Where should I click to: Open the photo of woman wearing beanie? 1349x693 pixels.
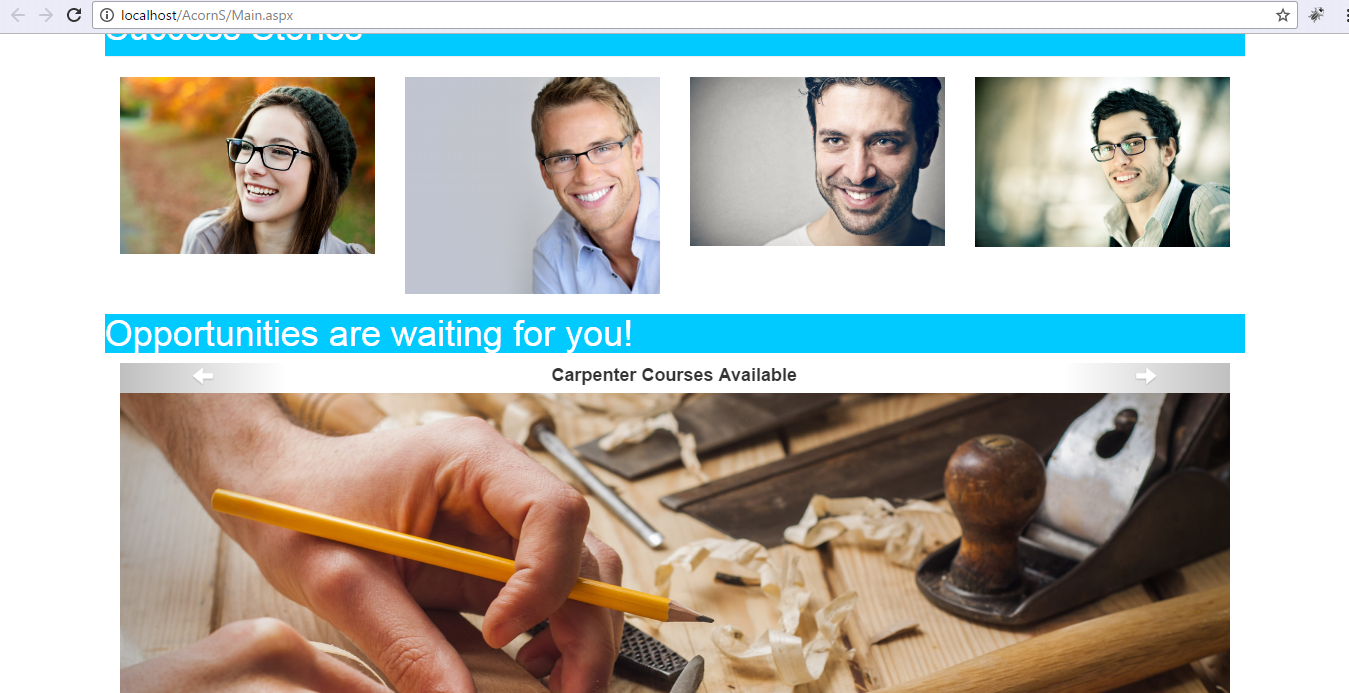247,165
